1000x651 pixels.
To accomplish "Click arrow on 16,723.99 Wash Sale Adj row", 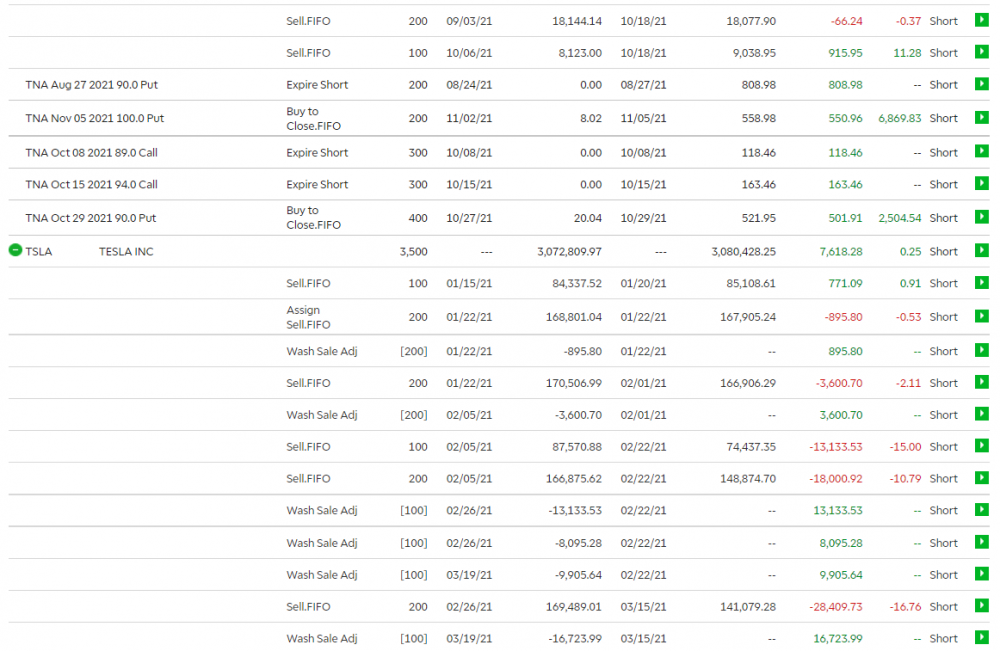I will 981,639.
